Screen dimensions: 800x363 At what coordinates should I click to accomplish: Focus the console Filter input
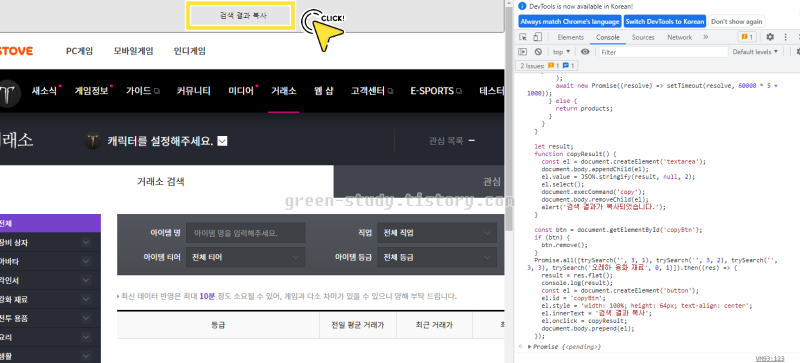663,52
